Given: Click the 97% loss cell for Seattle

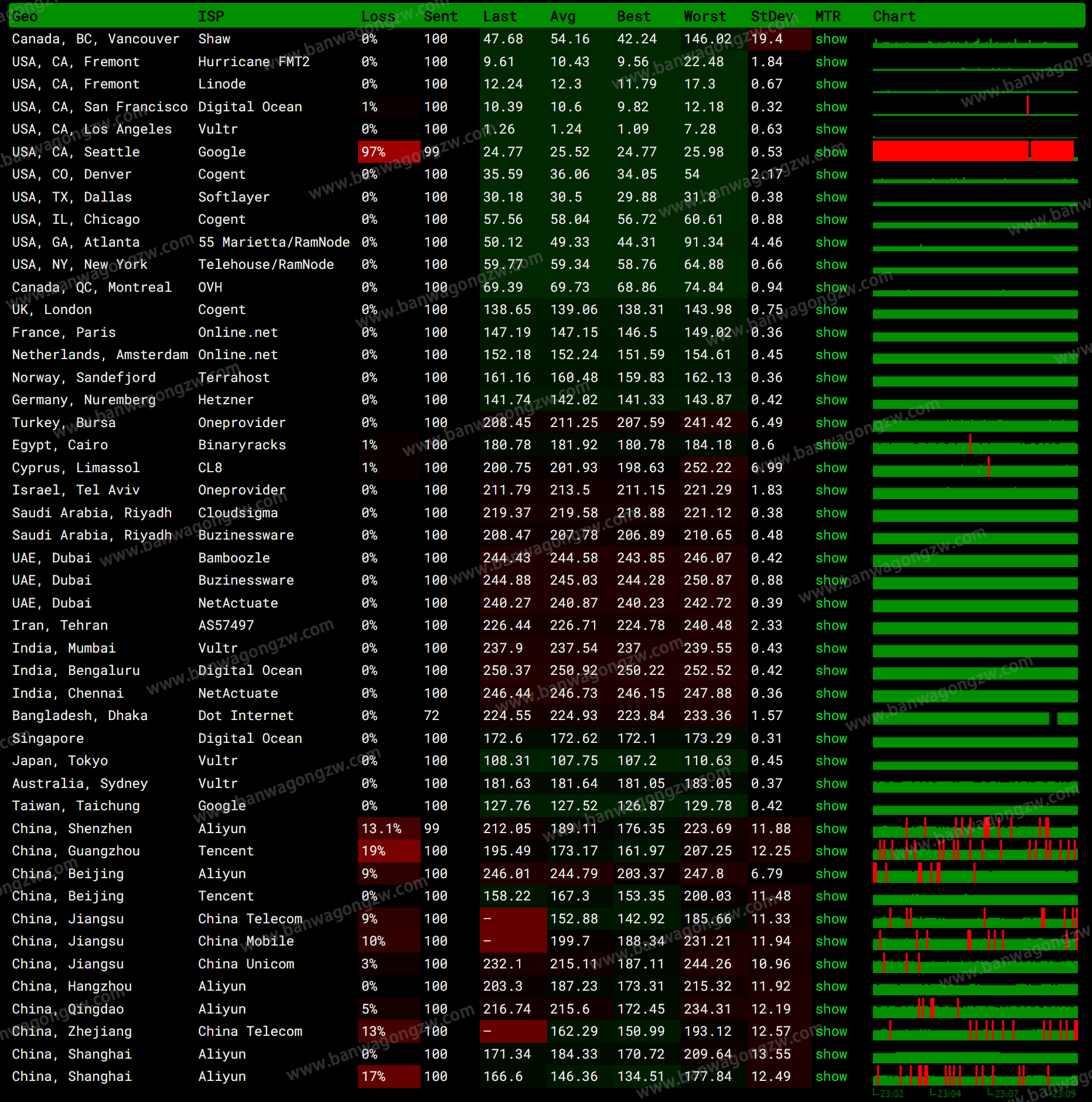Looking at the screenshot, I should [389, 152].
